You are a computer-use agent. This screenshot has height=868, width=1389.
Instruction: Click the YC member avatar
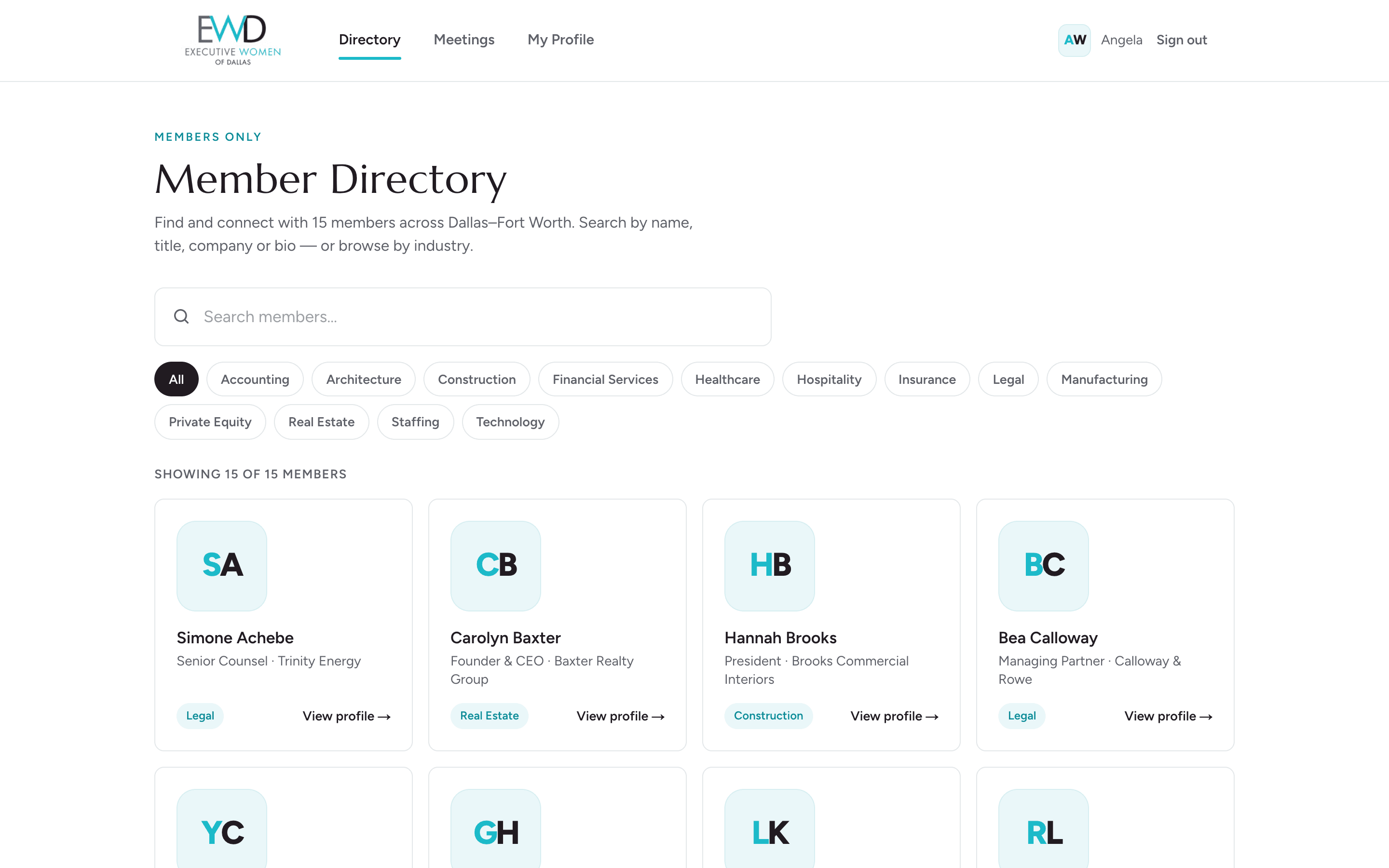221,828
